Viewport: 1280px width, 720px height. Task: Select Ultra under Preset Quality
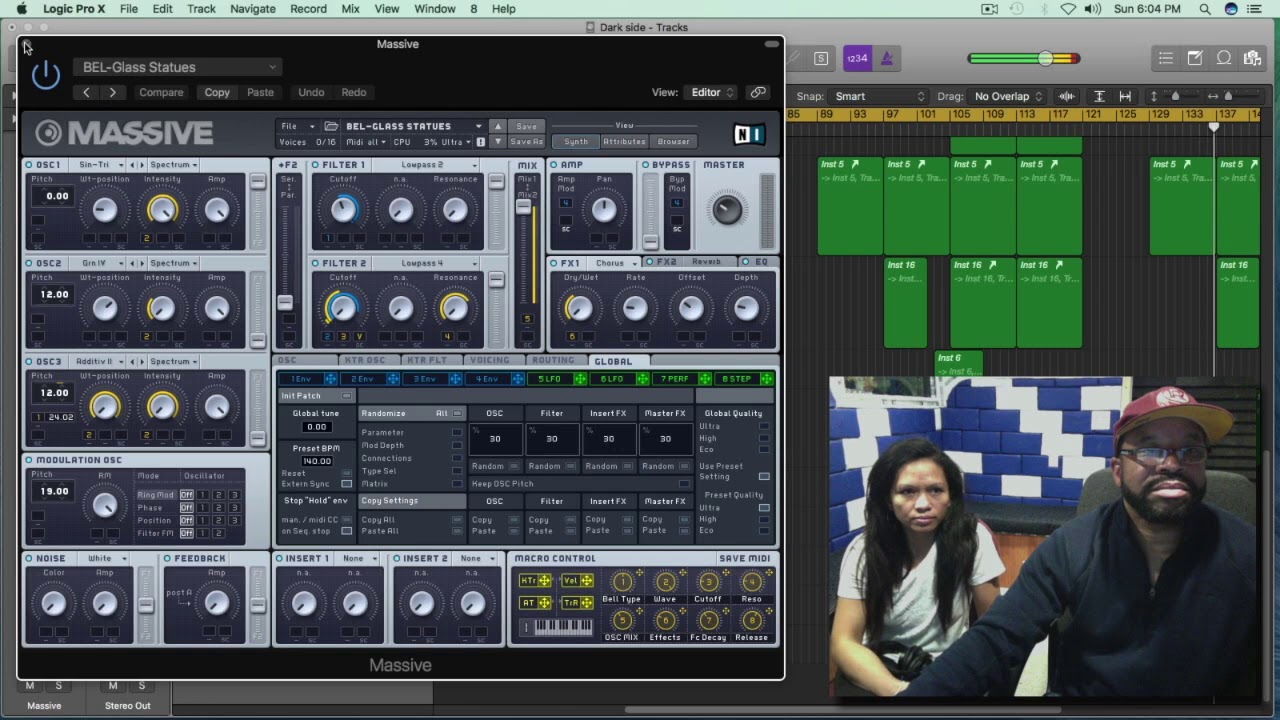click(x=764, y=508)
